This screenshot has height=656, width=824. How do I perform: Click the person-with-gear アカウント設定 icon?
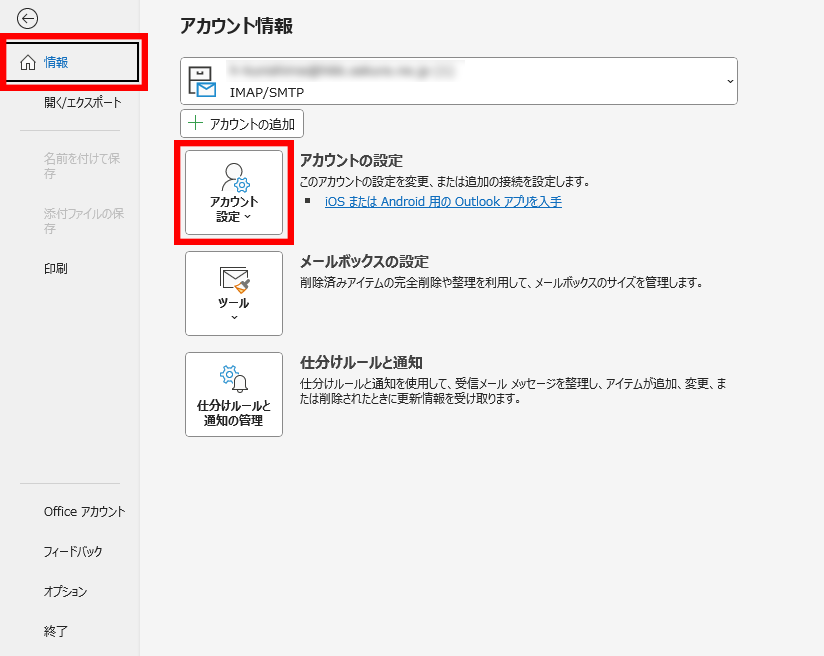[234, 178]
